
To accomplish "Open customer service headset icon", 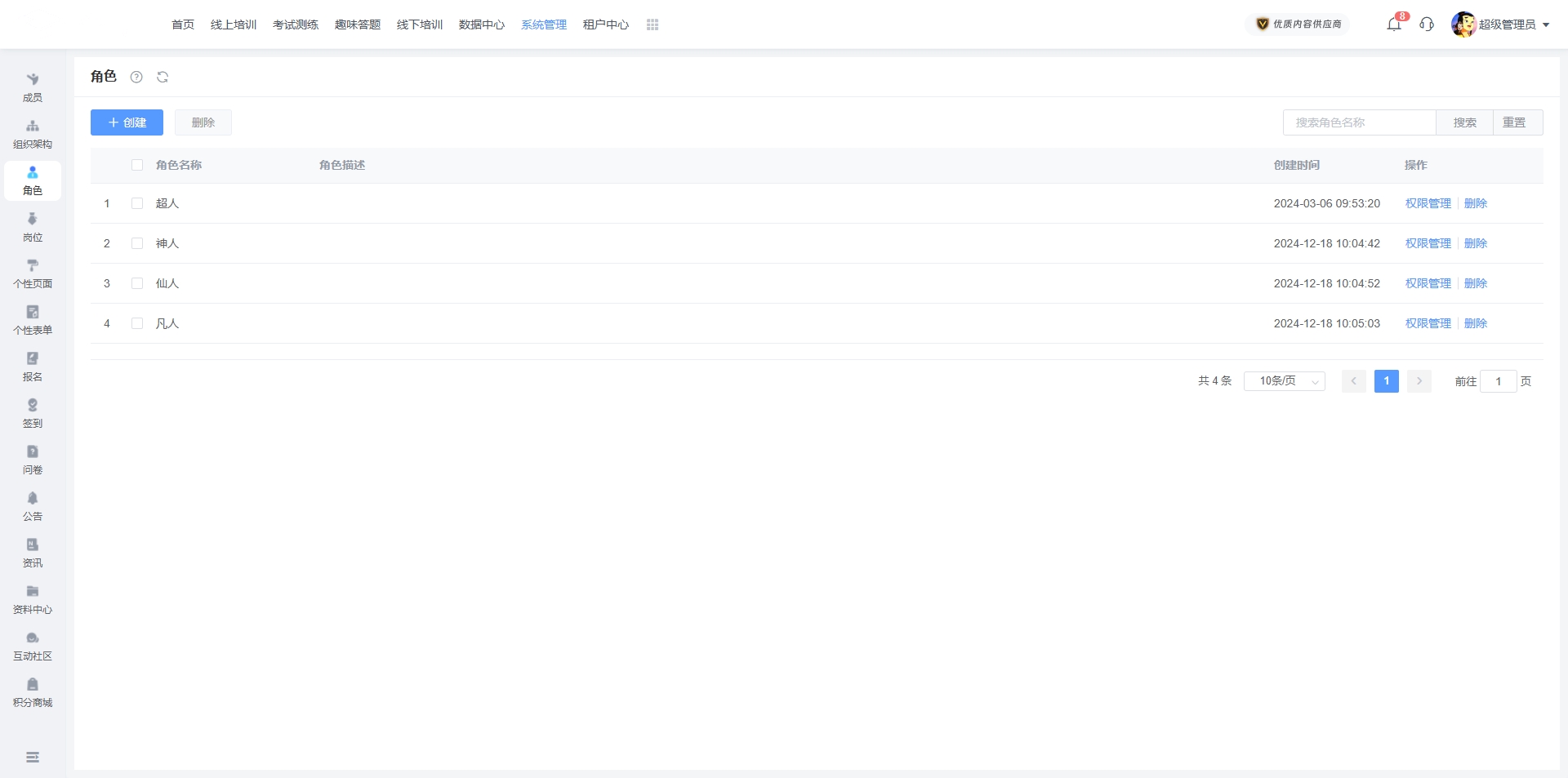I will click(1427, 24).
